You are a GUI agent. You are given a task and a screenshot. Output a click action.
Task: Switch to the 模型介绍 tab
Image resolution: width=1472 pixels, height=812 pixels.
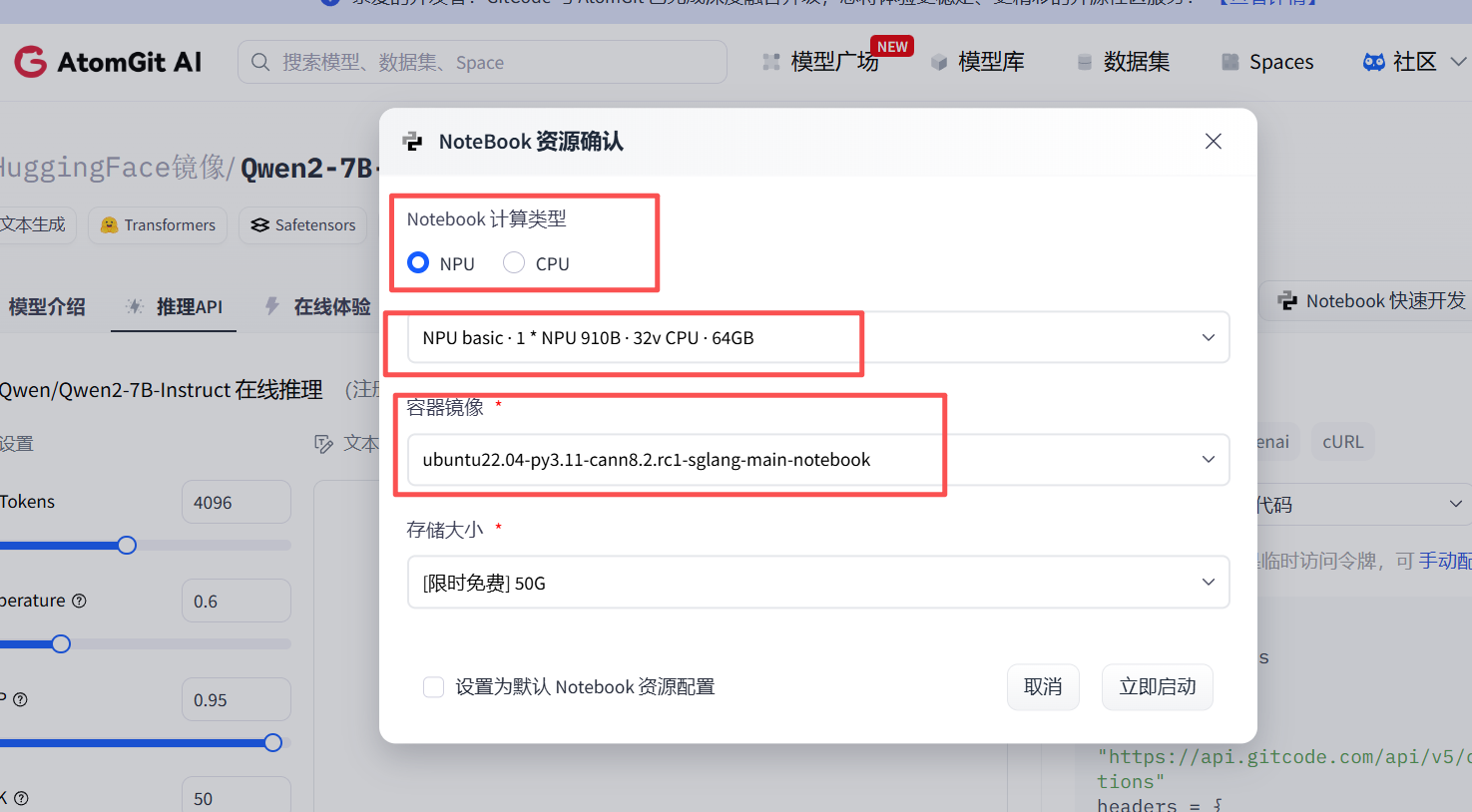pos(47,307)
